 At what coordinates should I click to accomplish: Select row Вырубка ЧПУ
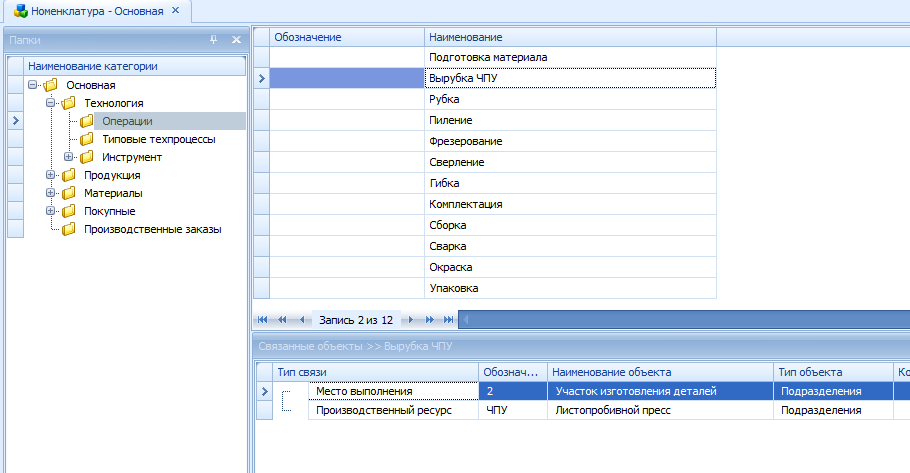point(493,78)
